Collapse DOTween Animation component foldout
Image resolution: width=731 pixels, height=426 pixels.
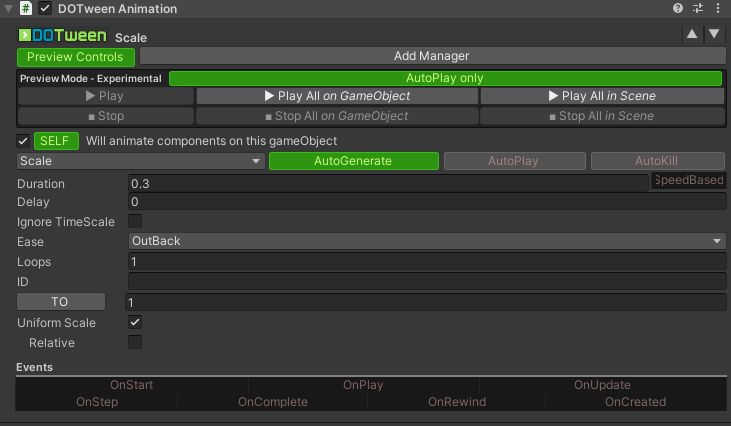click(8, 8)
